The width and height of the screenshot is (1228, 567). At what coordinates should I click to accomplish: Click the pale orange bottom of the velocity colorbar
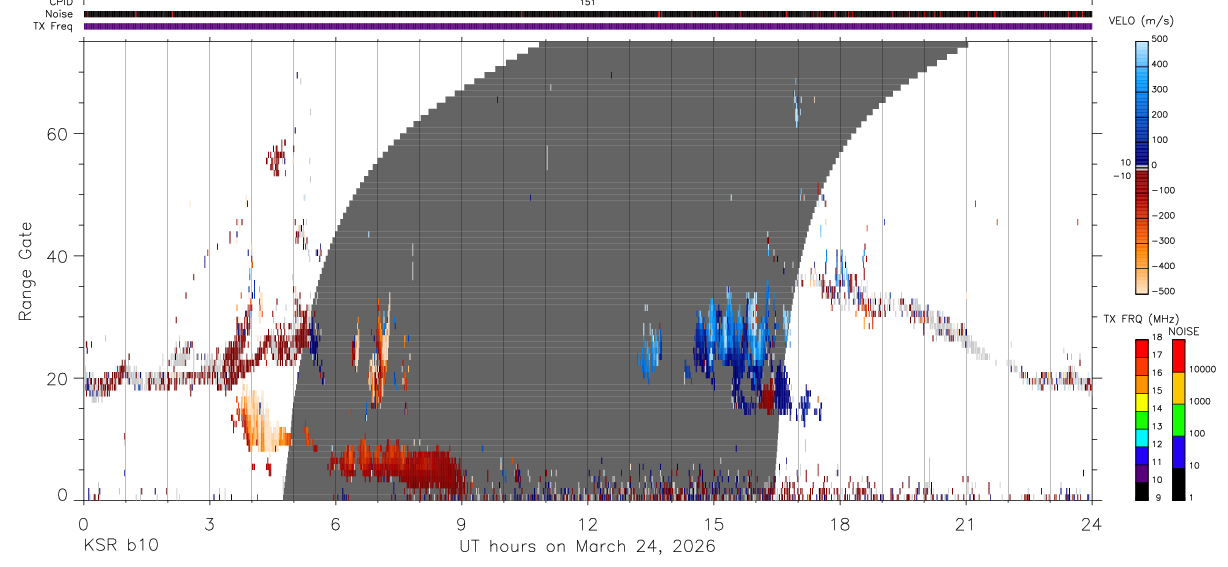click(x=1142, y=280)
